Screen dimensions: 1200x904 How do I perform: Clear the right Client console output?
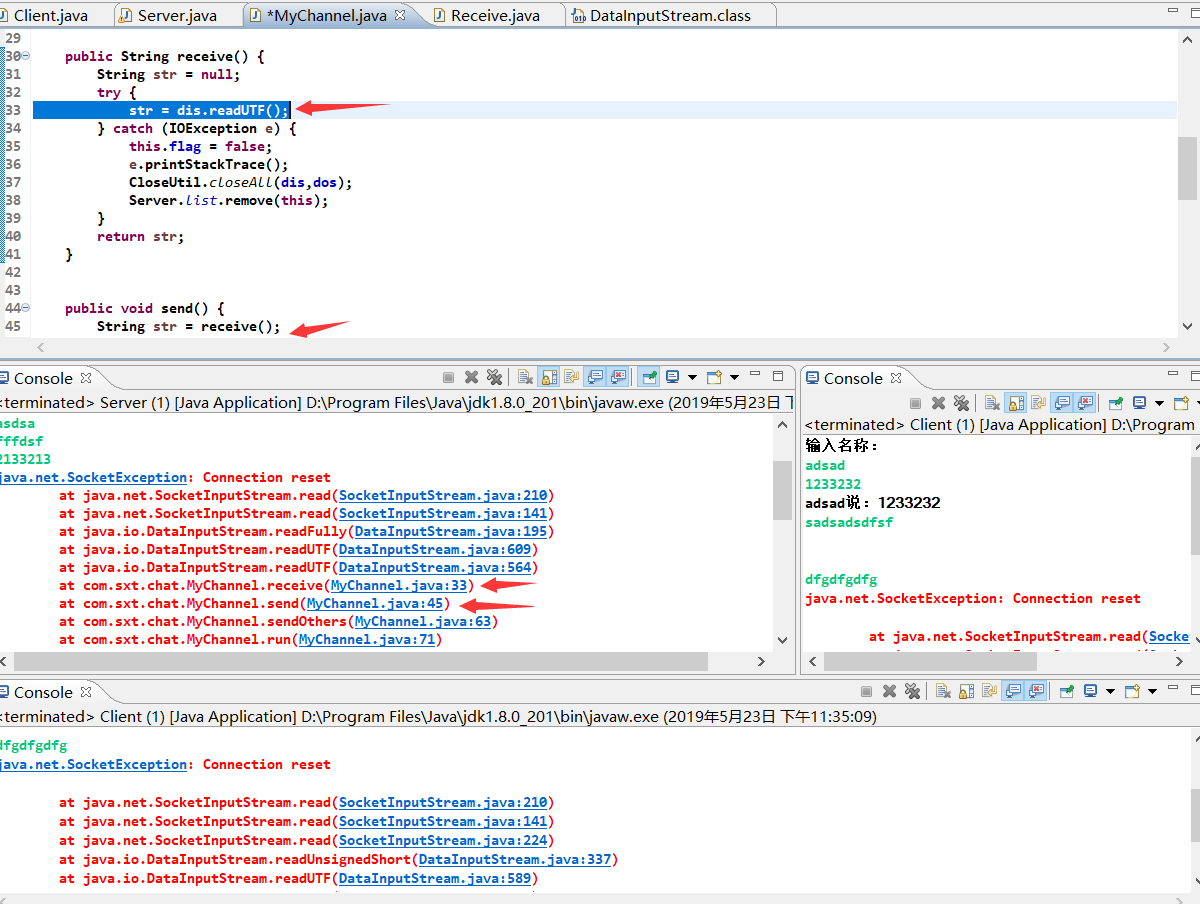(992, 403)
